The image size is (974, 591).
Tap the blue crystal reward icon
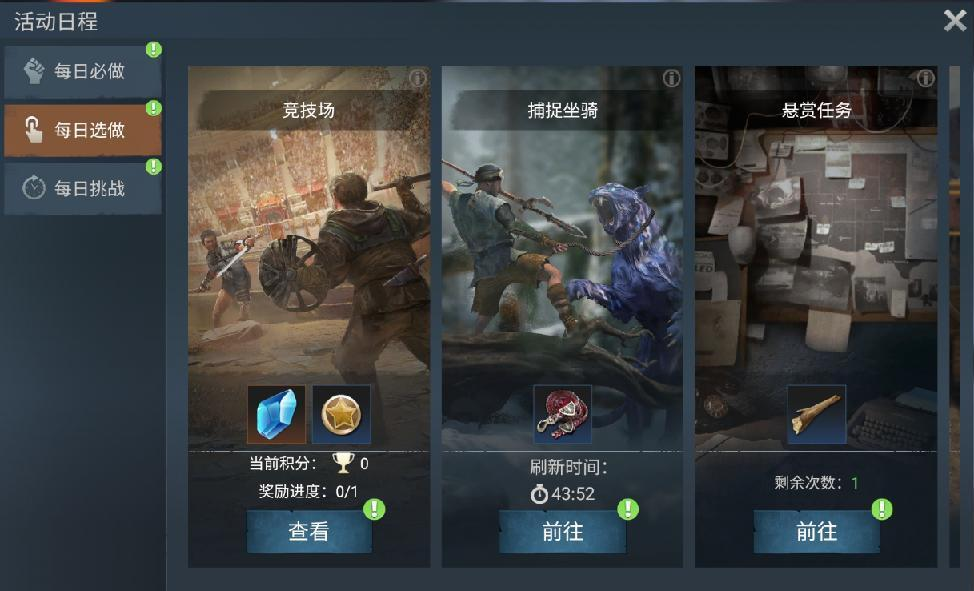(276, 414)
